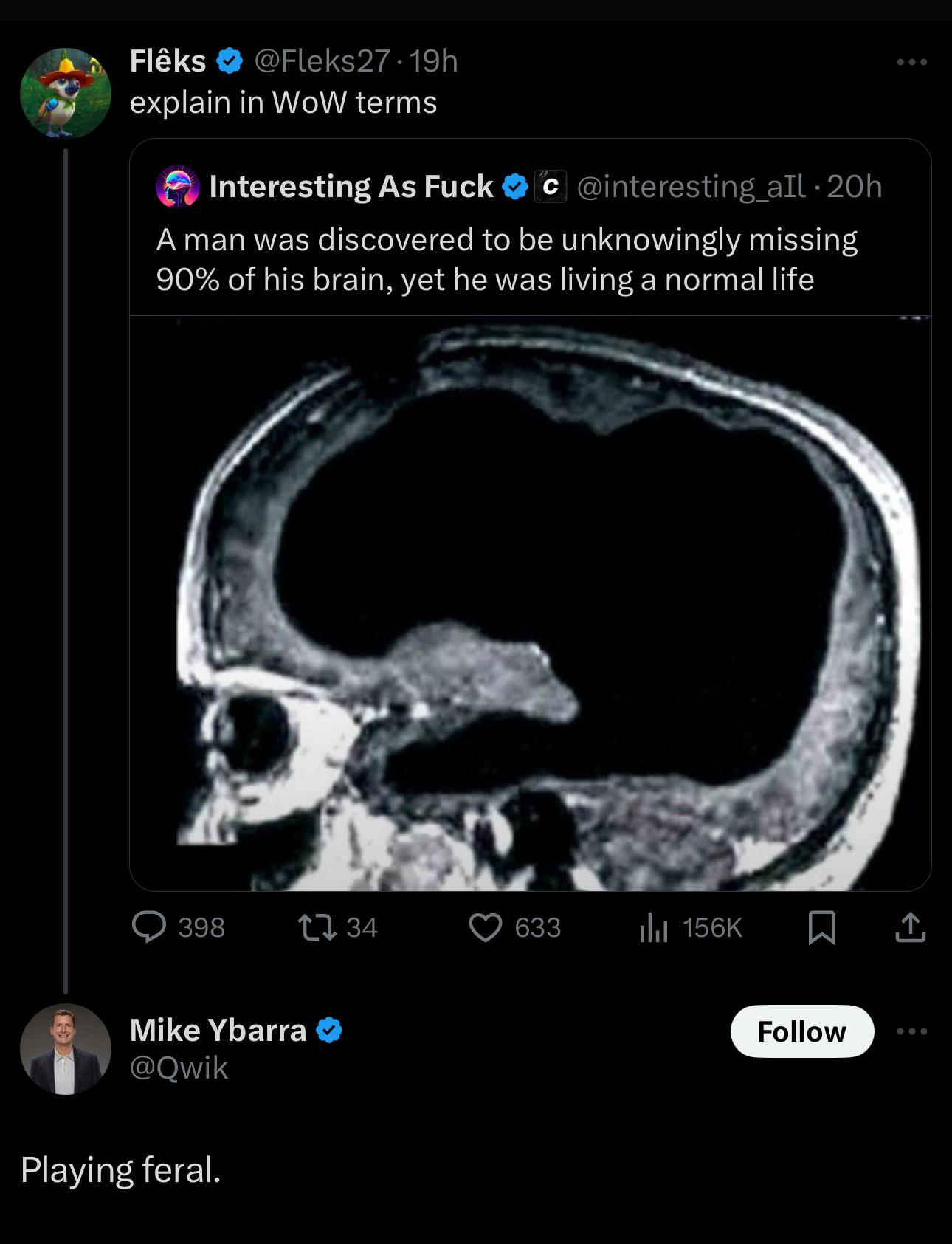Open Mike Ybarra's profile picture
This screenshot has height=1244, width=952.
pos(65,1049)
